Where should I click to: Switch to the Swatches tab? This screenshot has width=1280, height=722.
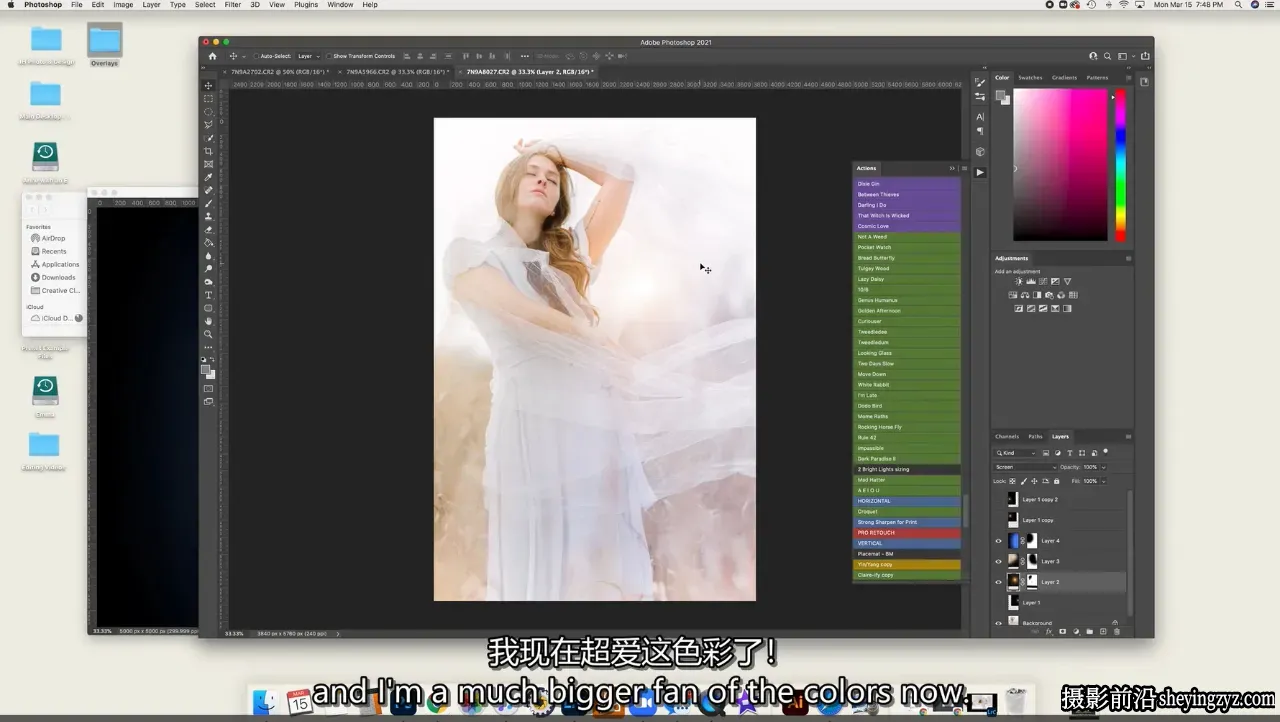click(1030, 77)
